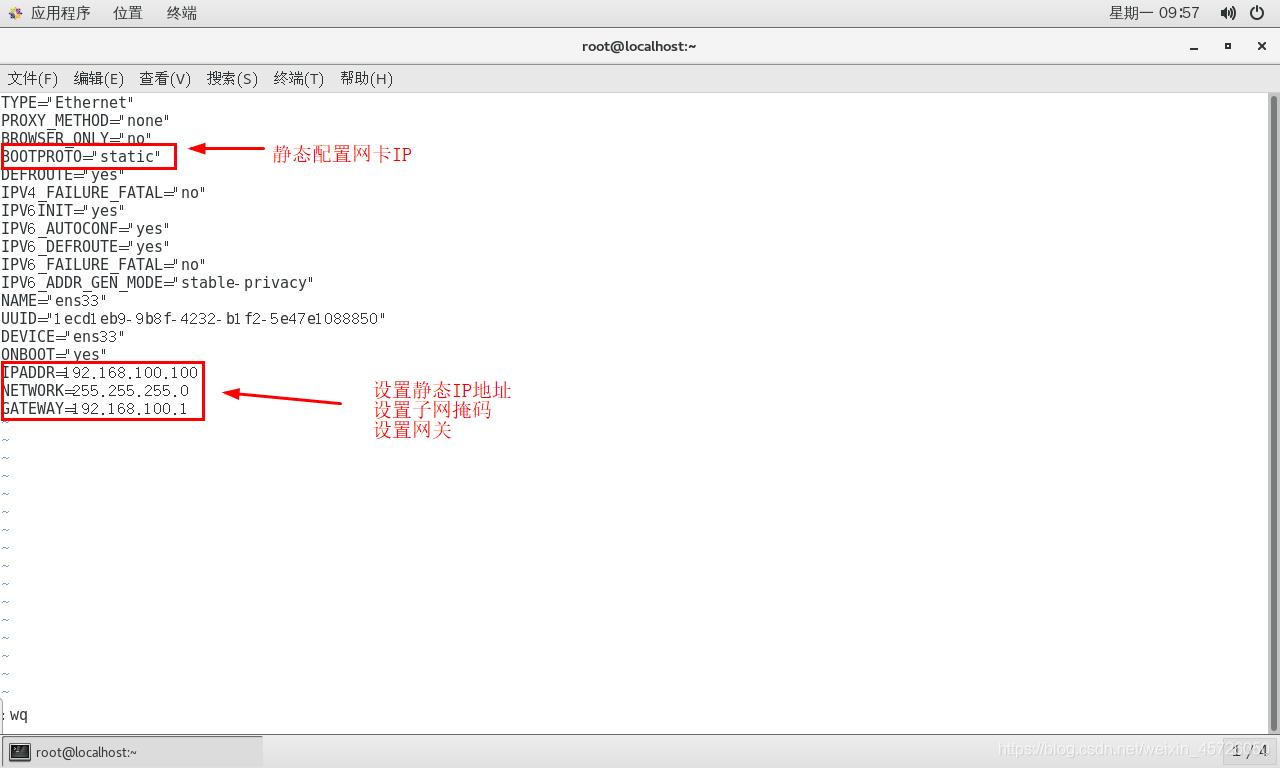Click the IPV6INIT="yes" line
This screenshot has height=768, width=1280.
[63, 210]
